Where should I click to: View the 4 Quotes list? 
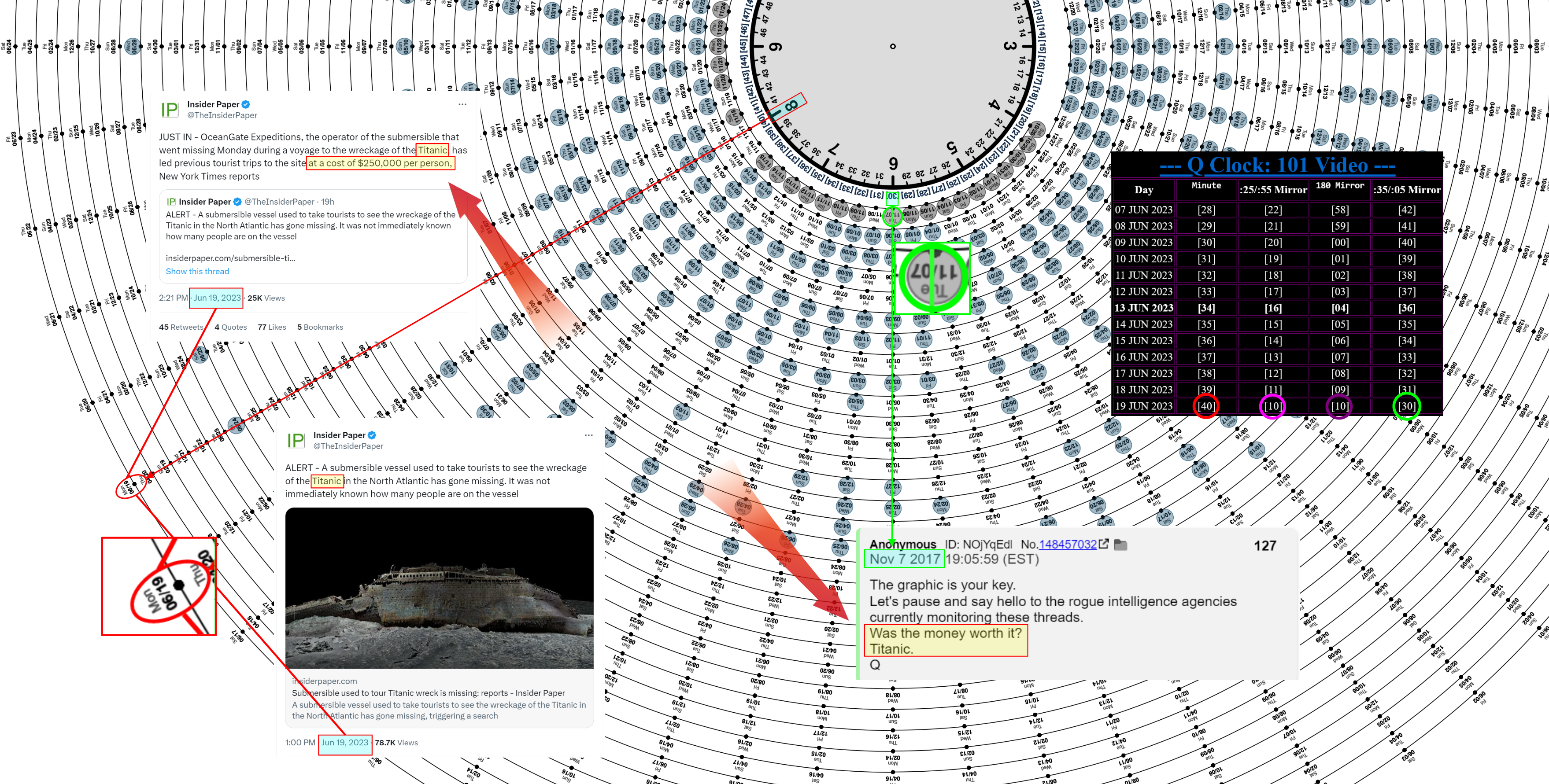coord(231,327)
